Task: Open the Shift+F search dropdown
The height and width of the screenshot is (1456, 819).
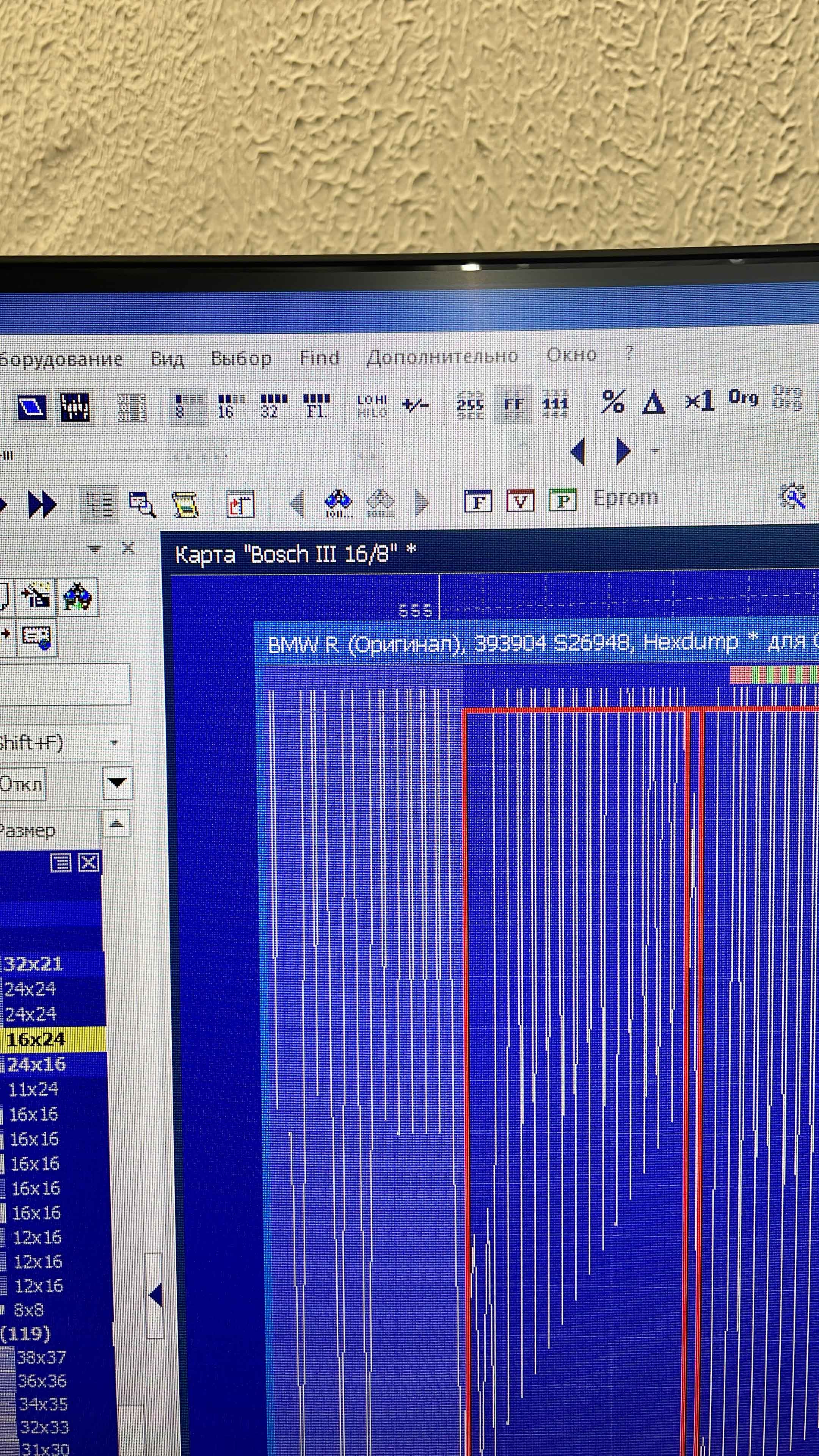Action: [x=115, y=743]
